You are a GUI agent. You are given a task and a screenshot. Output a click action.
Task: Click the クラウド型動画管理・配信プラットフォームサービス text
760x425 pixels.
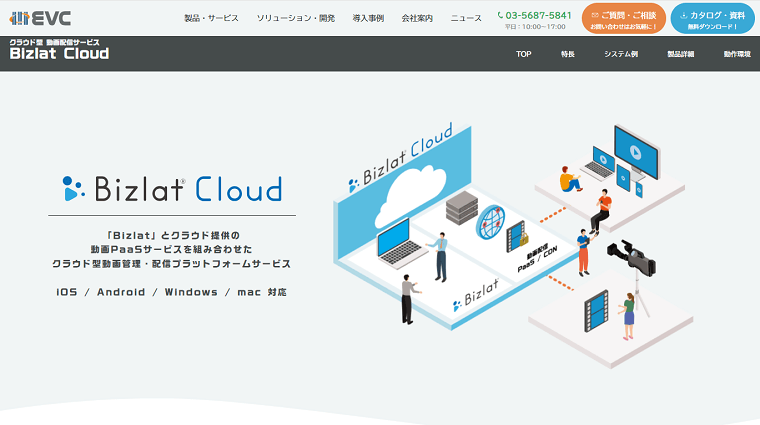[x=172, y=264]
